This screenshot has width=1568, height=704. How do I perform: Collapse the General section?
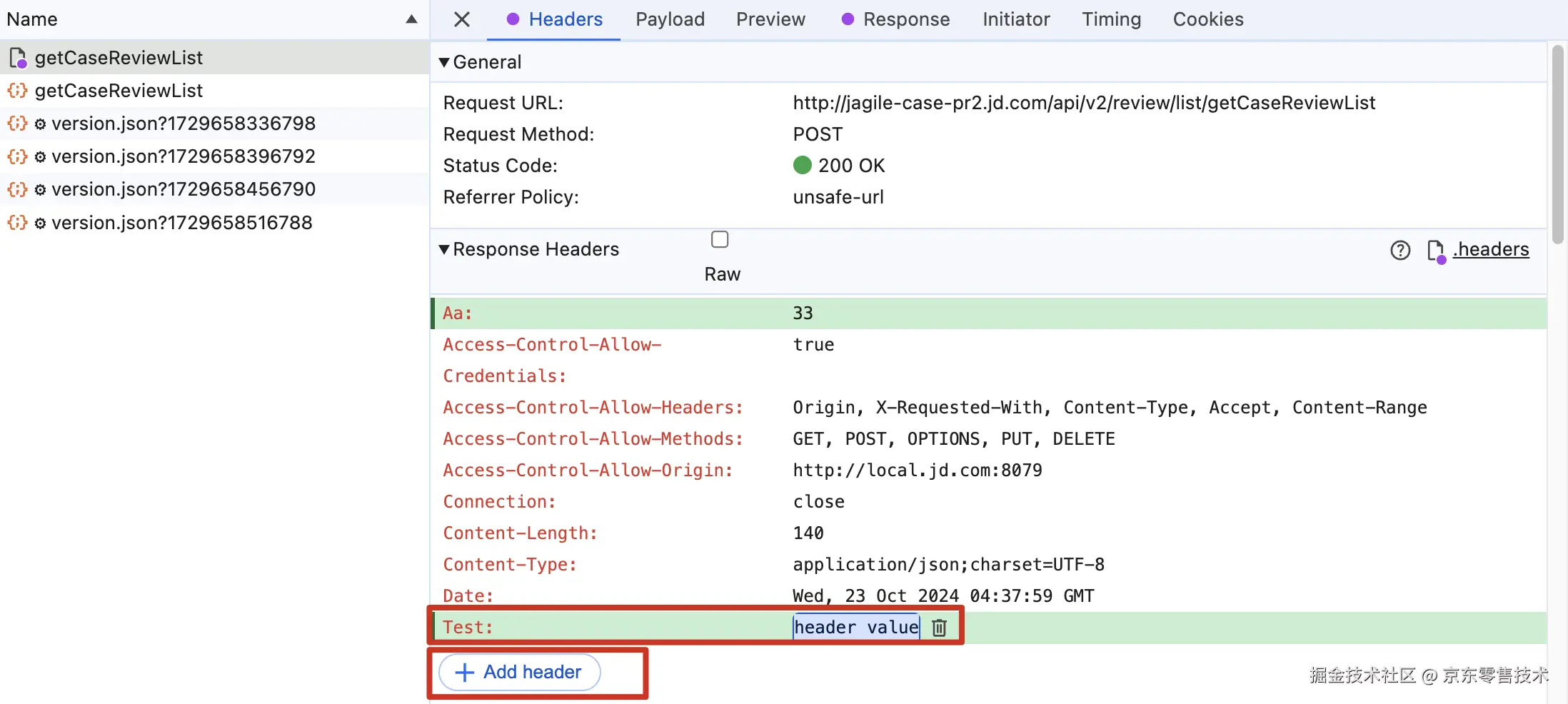click(444, 62)
